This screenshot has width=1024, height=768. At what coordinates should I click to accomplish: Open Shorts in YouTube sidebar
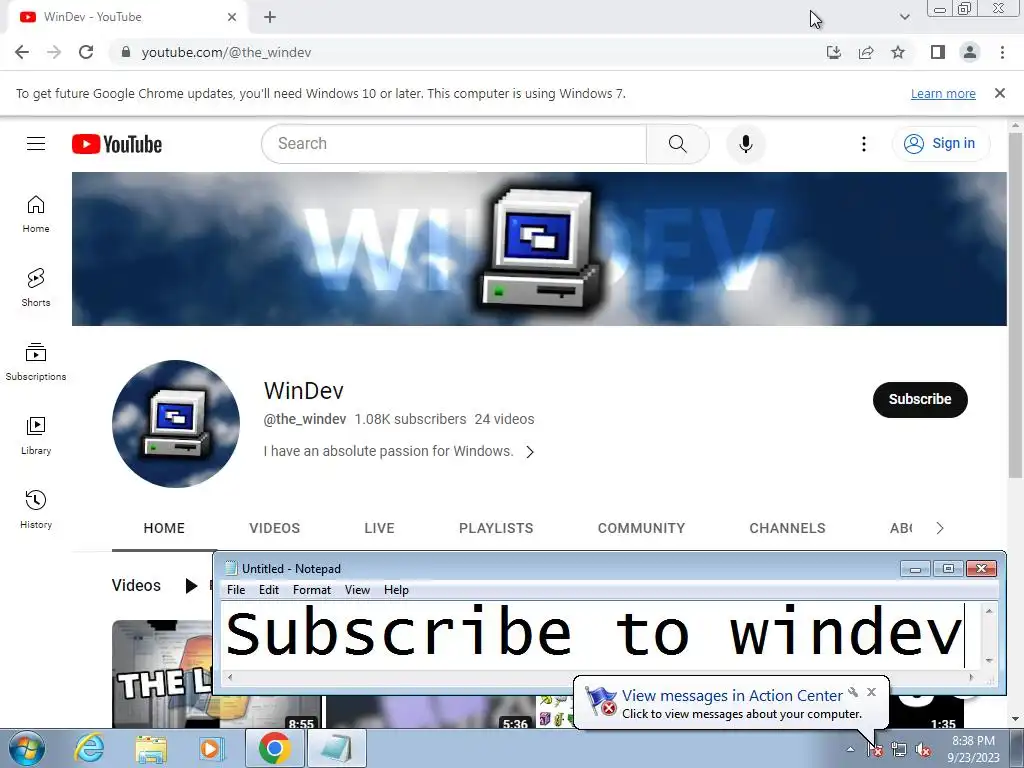coord(36,287)
